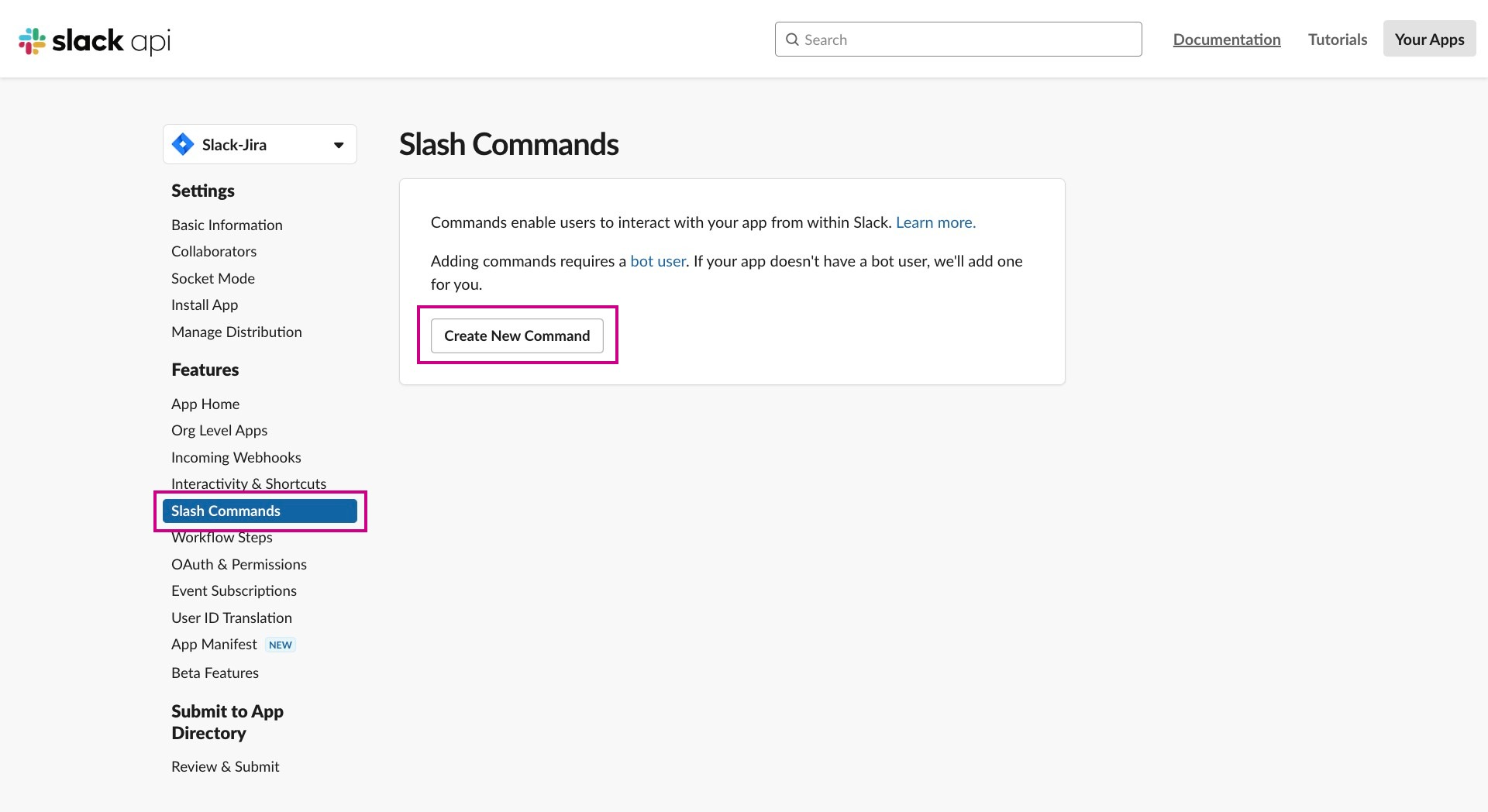1488x812 pixels.
Task: Navigate to Install App
Action: (205, 304)
